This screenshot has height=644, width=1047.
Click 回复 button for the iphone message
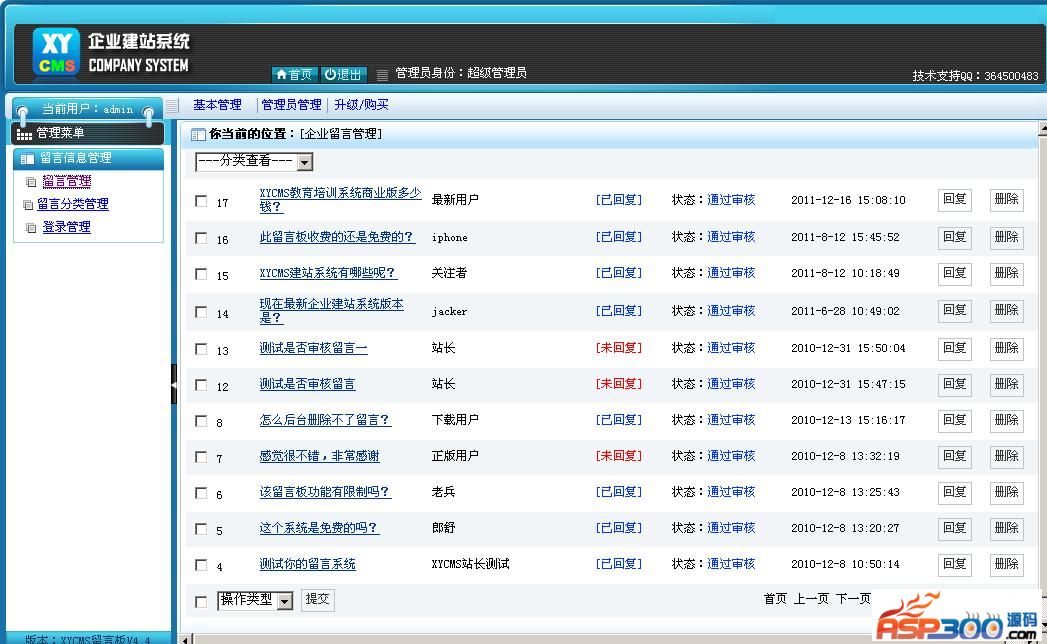[x=954, y=237]
